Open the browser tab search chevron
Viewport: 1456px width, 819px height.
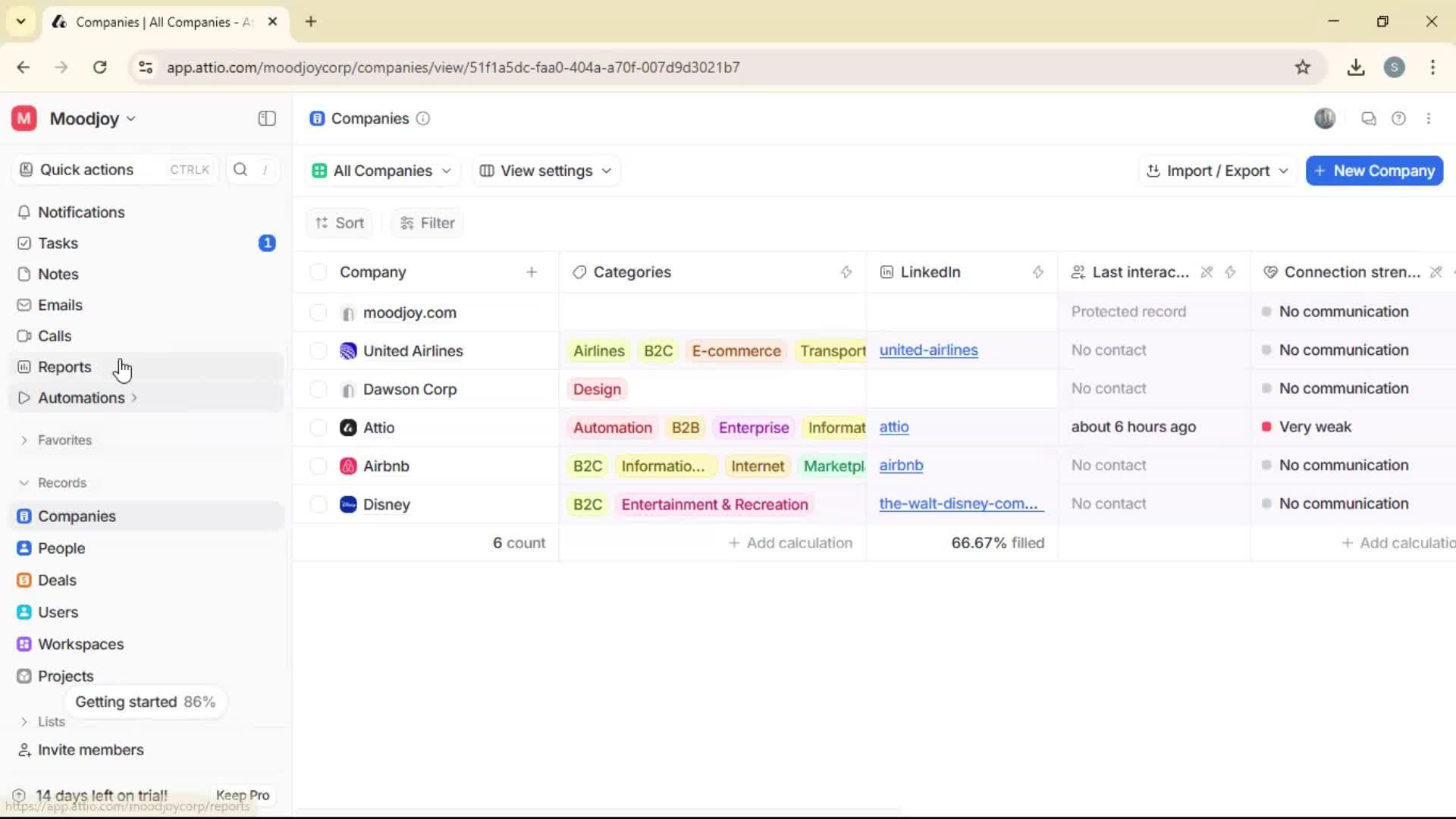coord(21,21)
